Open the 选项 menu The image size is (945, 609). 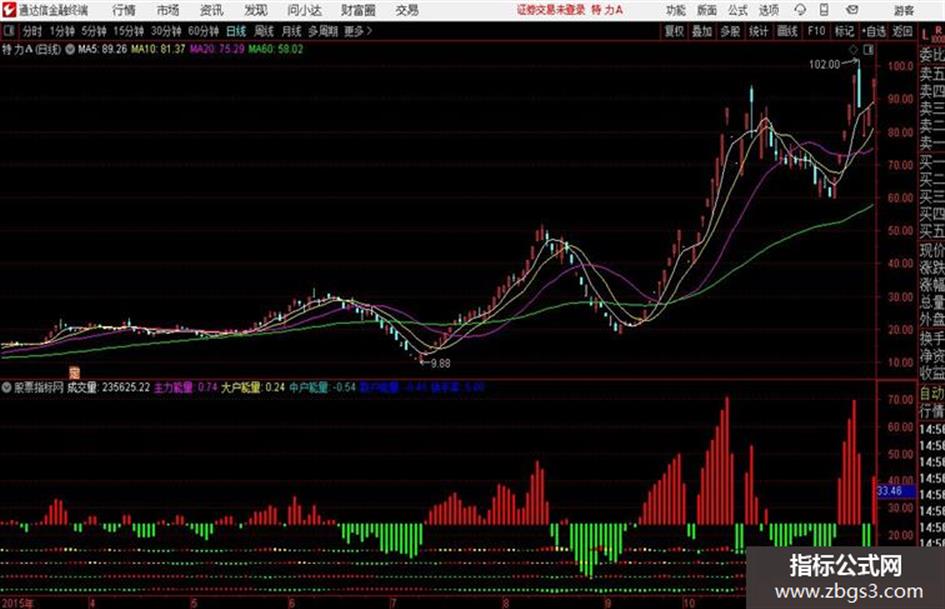coord(768,10)
